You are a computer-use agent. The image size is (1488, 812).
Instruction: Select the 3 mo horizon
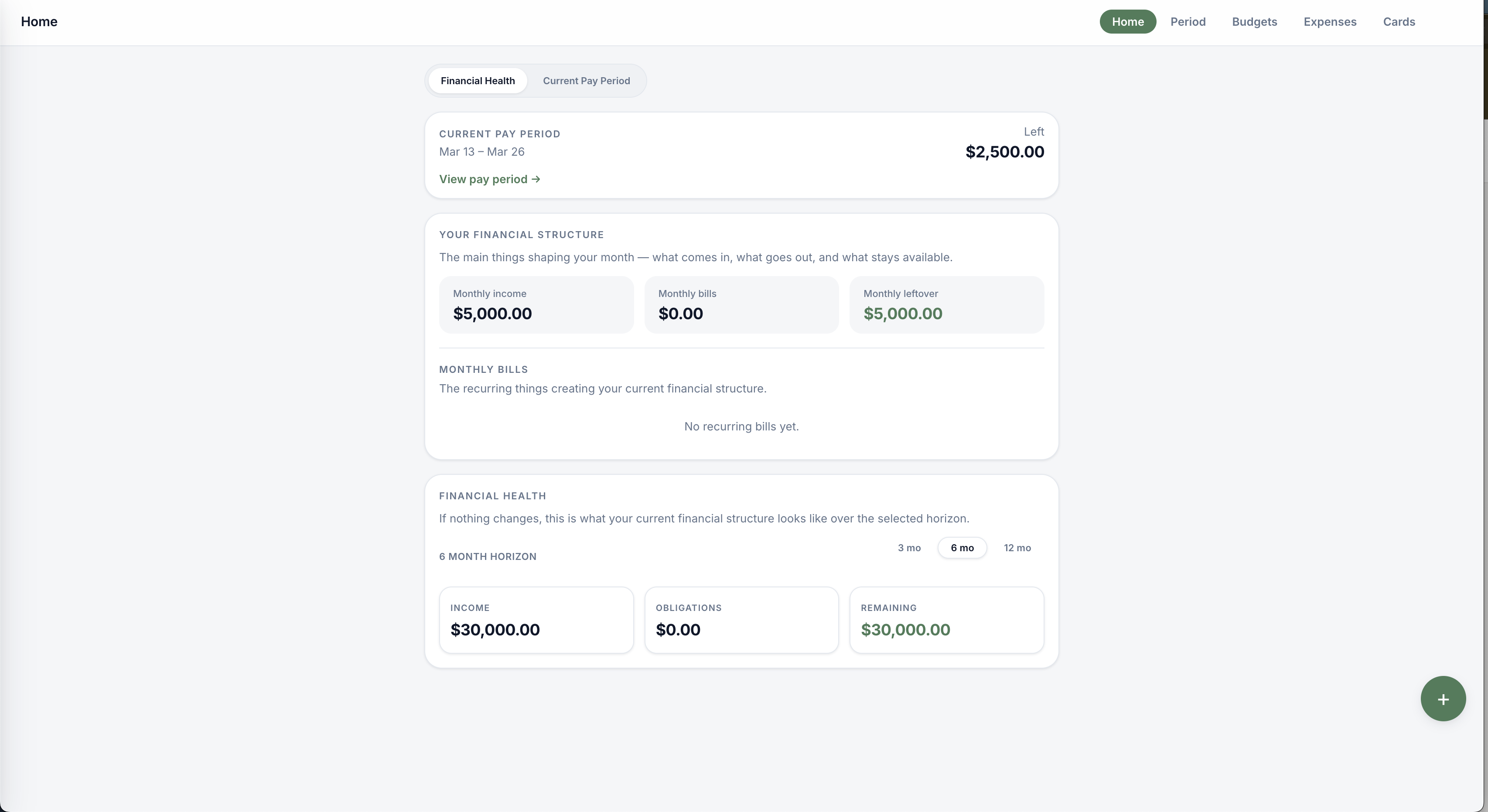[908, 547]
